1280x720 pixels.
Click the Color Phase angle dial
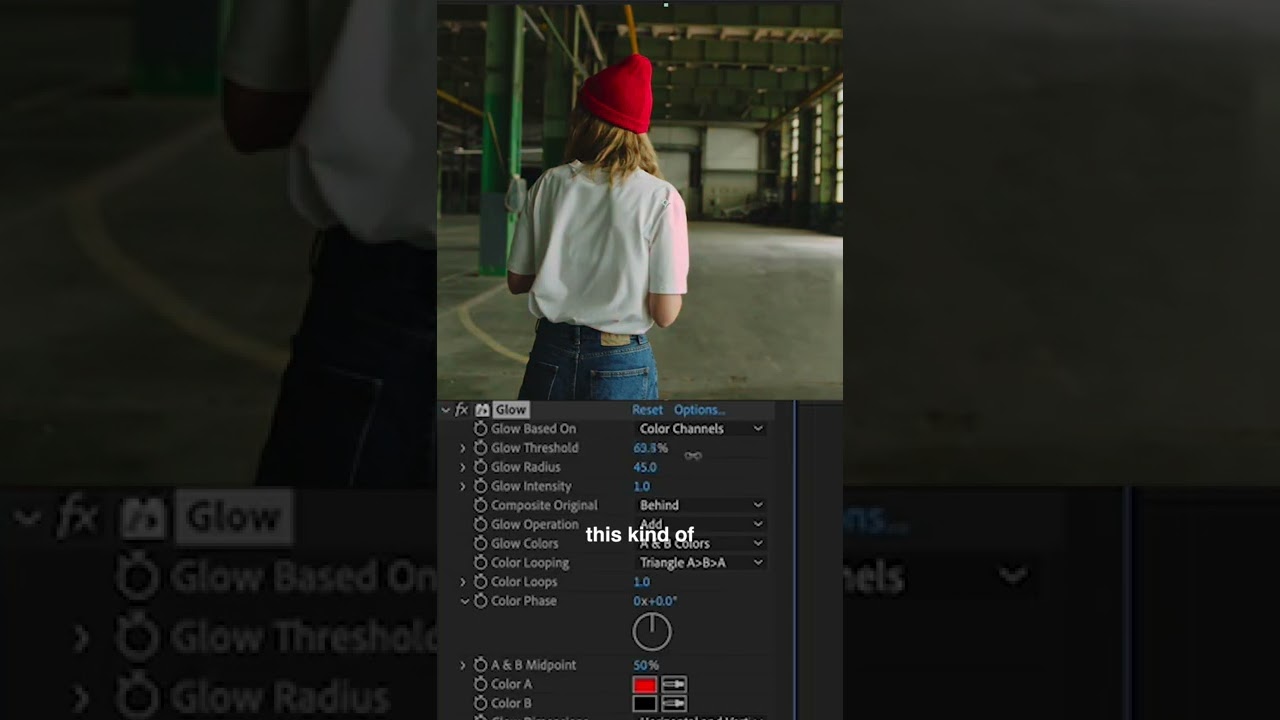click(652, 632)
